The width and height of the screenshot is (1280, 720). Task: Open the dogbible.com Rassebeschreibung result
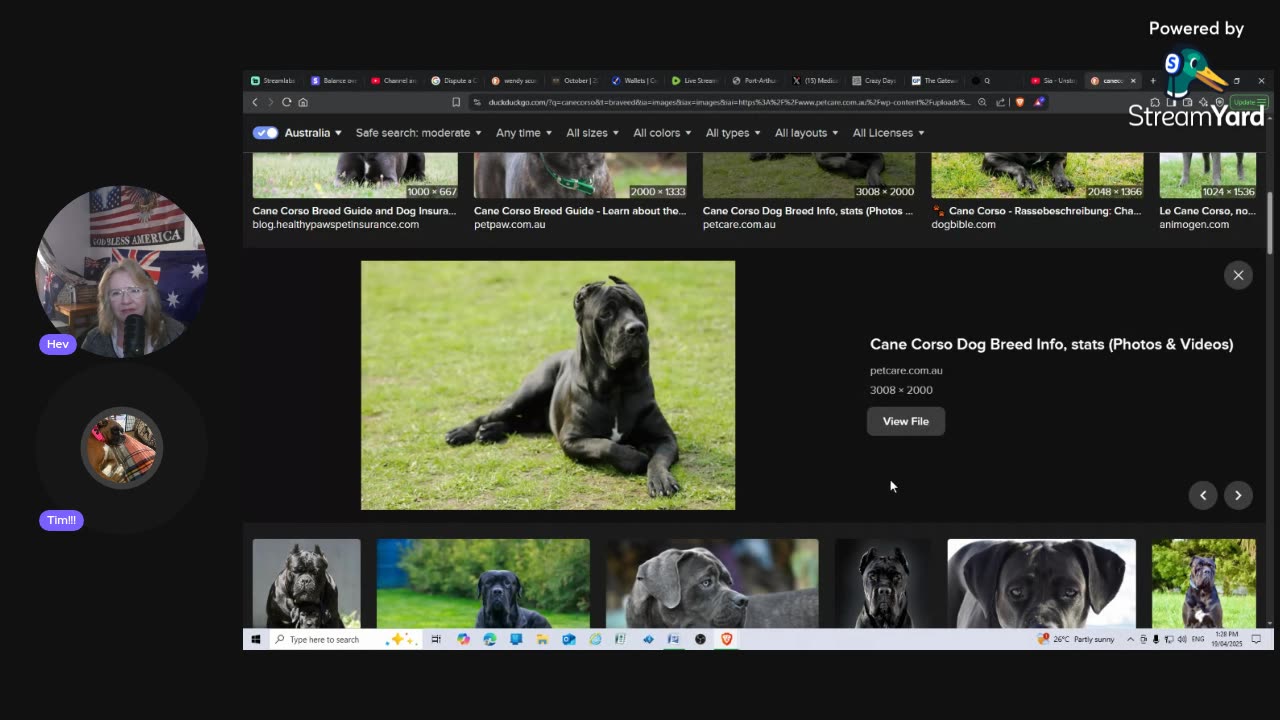[x=1037, y=217]
